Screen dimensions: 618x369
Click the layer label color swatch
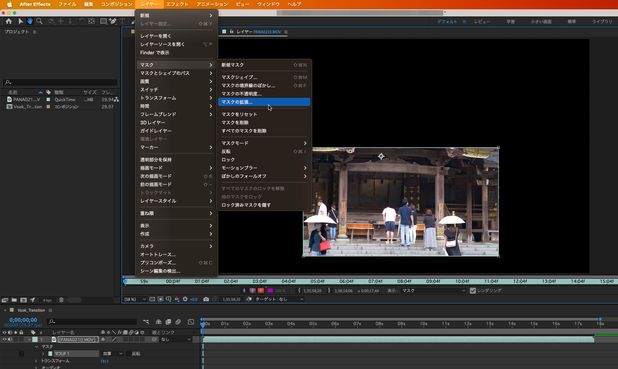(35, 339)
